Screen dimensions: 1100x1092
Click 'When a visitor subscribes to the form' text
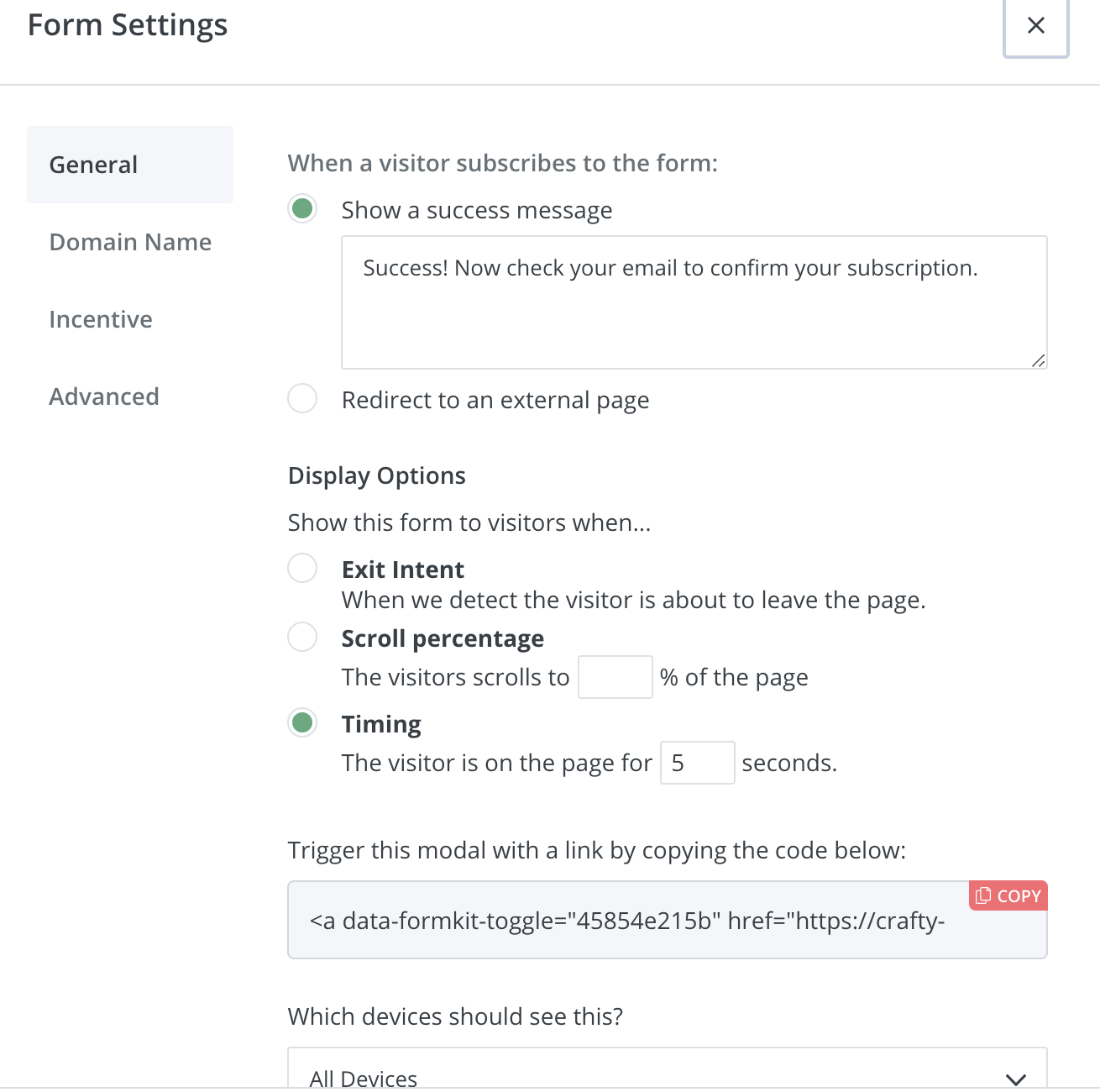point(503,163)
